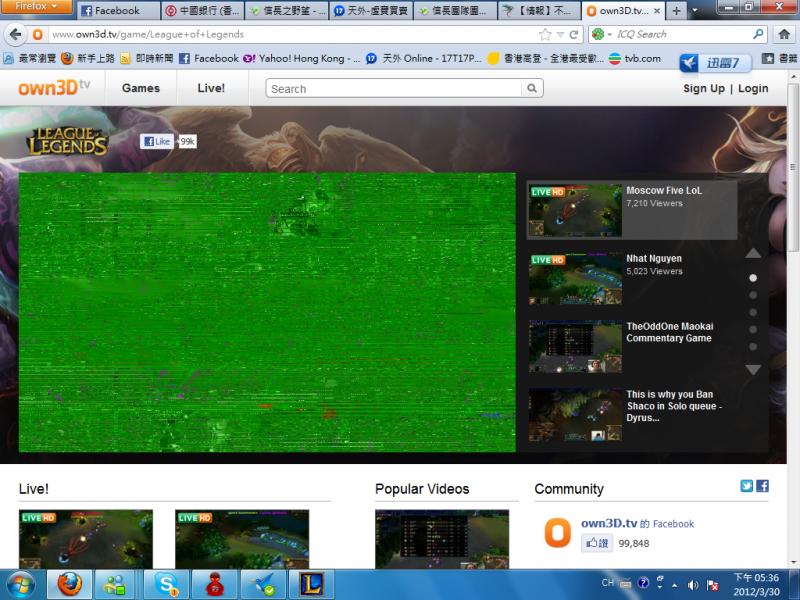Screen dimensions: 800x600
Task: Click the Facebook Like button under logo
Action: tap(156, 142)
